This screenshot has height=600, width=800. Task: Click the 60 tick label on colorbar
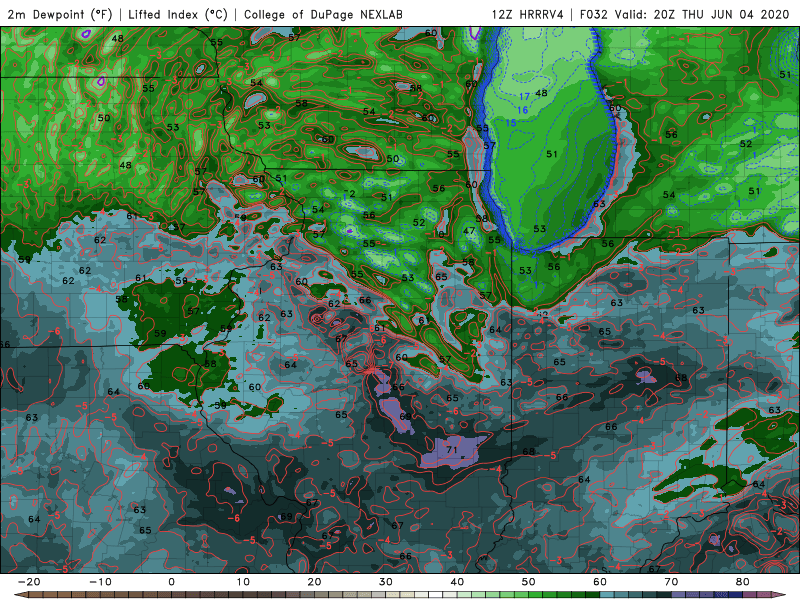click(600, 582)
